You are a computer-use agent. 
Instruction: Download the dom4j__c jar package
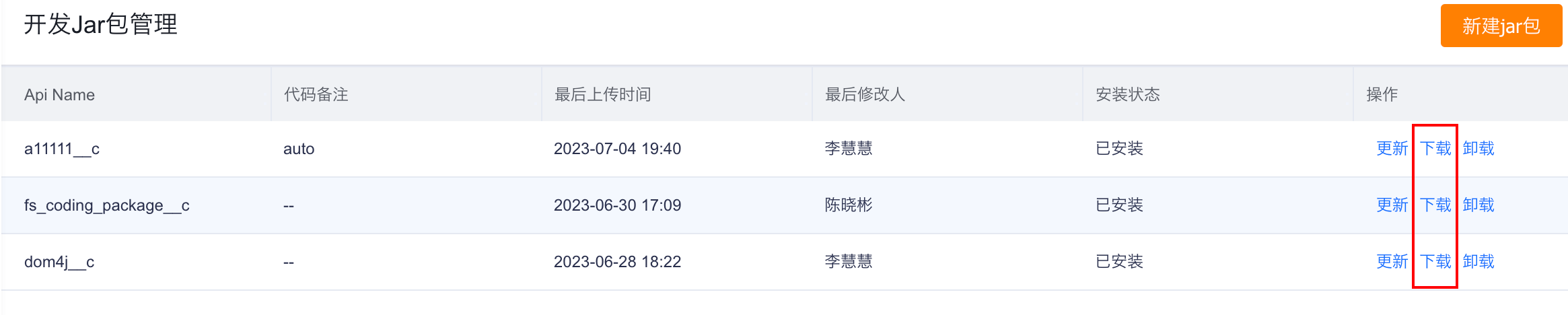(x=1435, y=262)
